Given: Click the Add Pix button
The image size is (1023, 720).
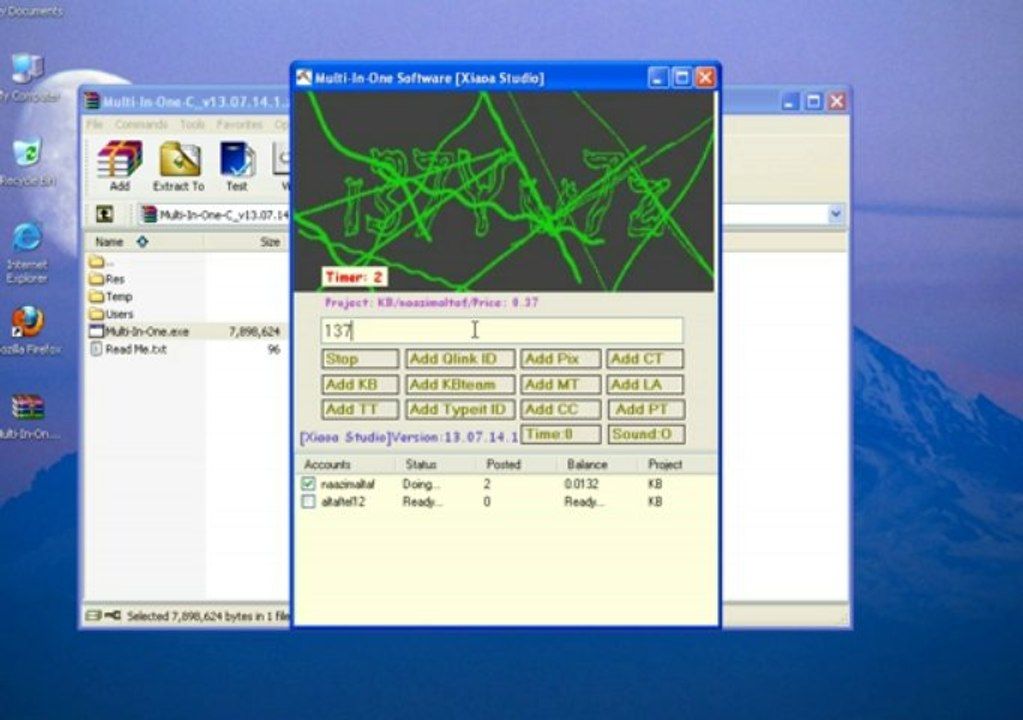Looking at the screenshot, I should (x=560, y=359).
